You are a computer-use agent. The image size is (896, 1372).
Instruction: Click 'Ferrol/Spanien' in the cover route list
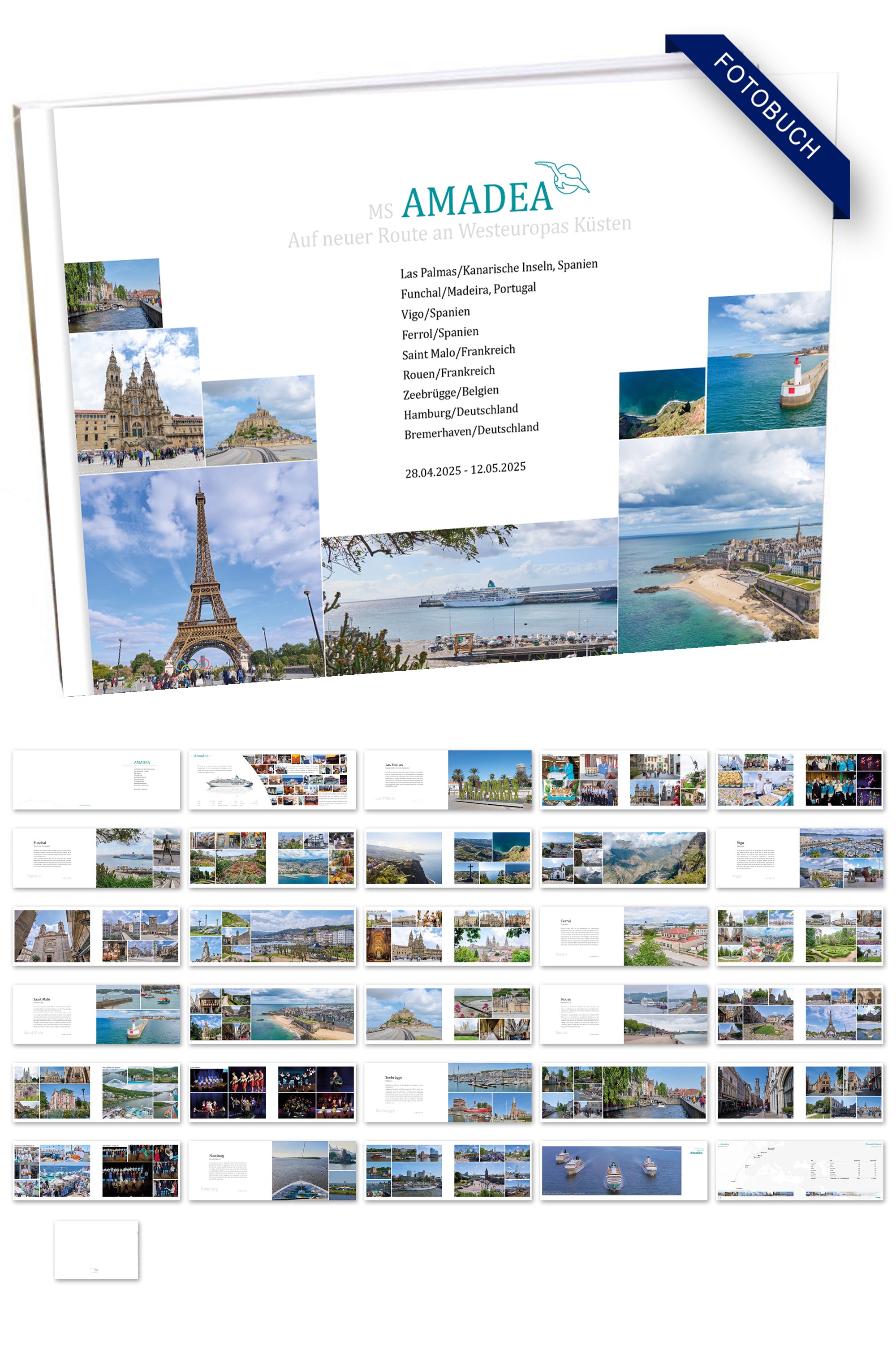pos(439,332)
